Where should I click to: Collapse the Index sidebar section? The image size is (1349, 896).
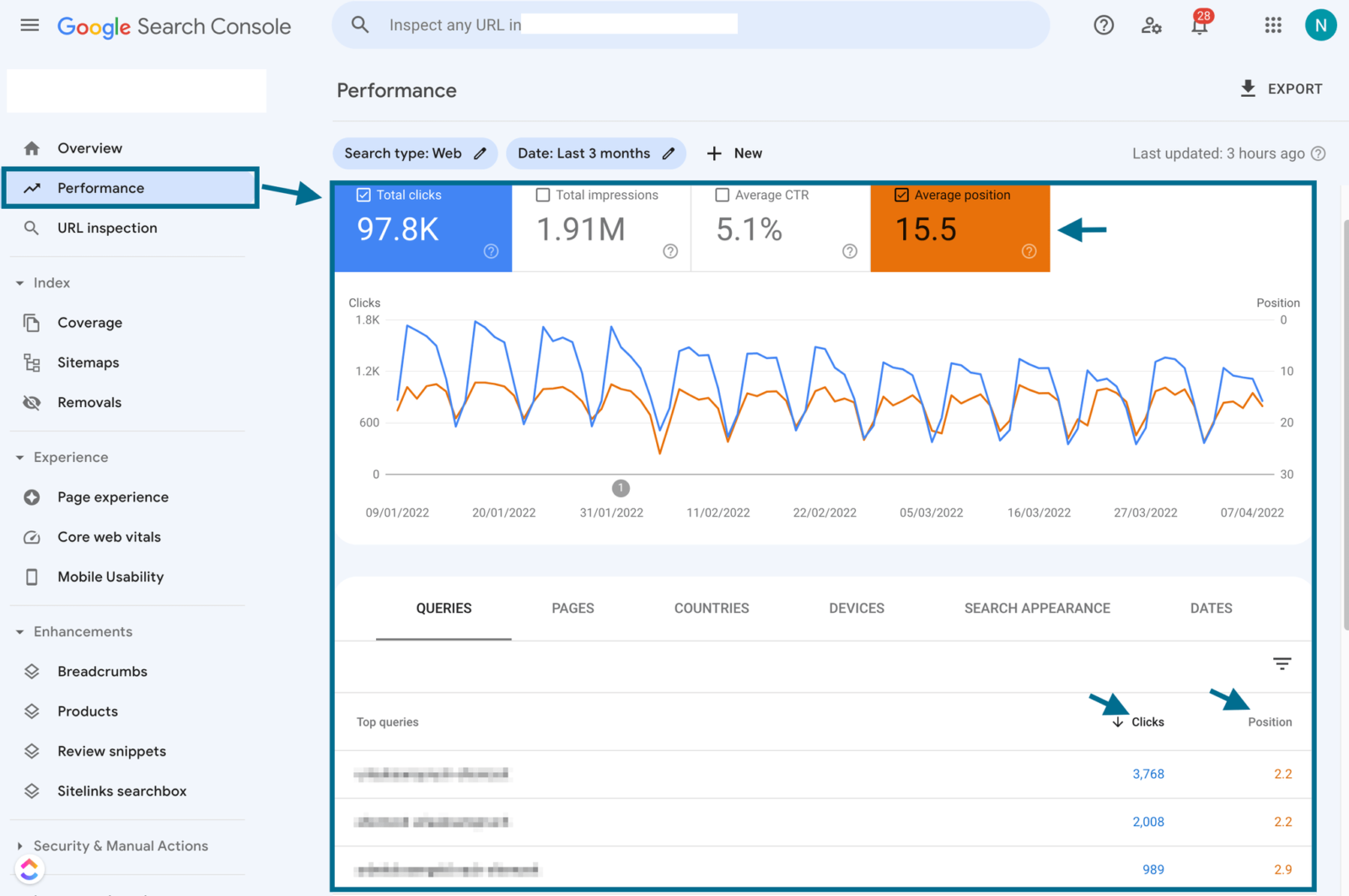tap(20, 283)
